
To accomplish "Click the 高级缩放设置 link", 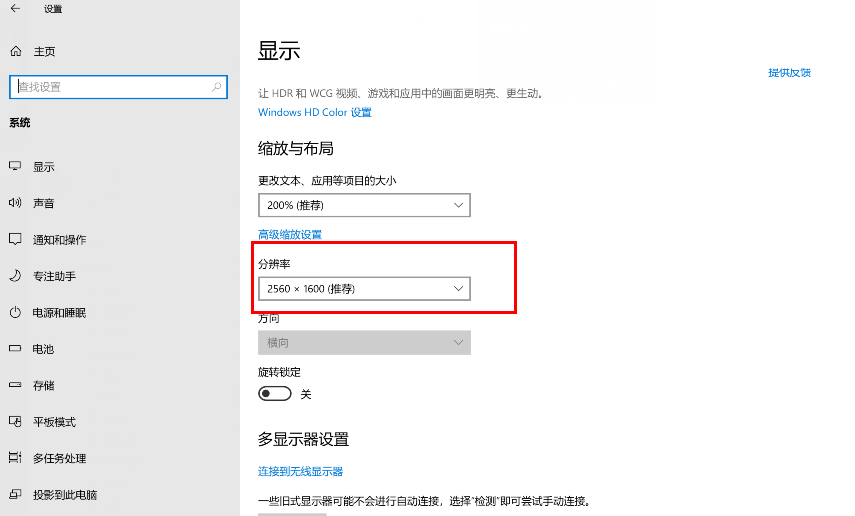I will click(290, 235).
